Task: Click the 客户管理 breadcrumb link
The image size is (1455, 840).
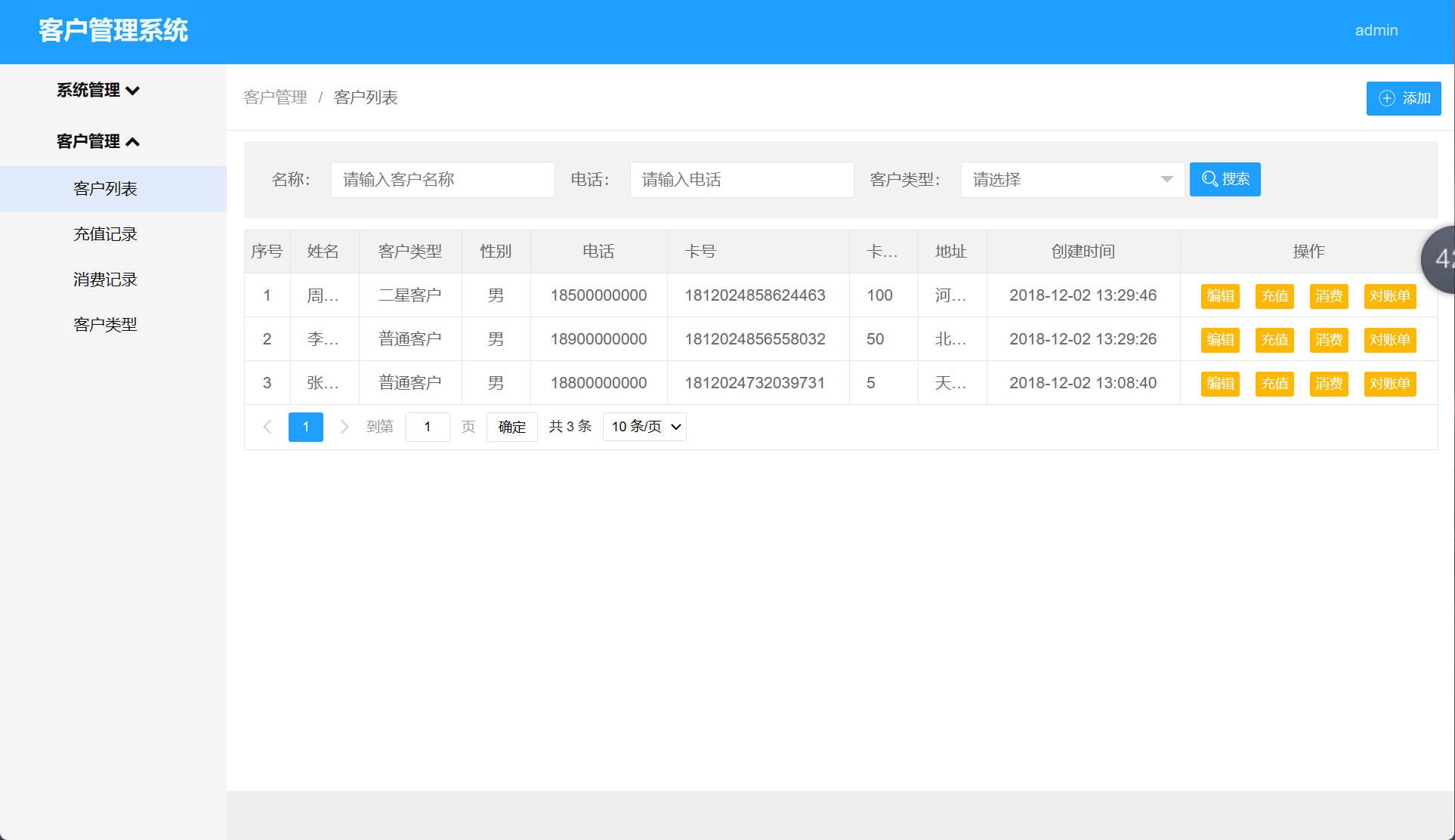Action: click(275, 97)
